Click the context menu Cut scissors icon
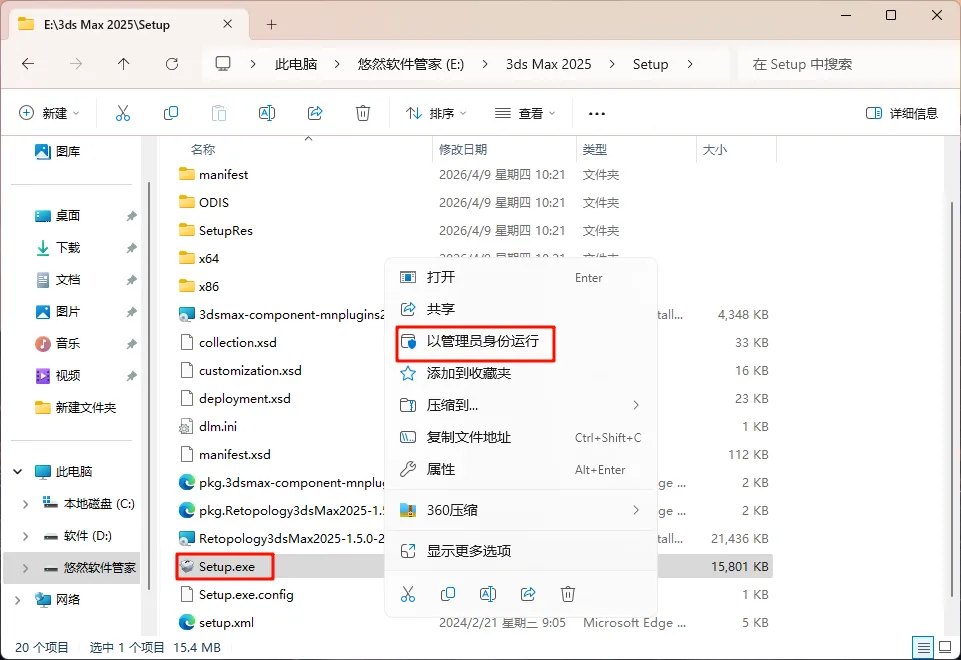This screenshot has width=961, height=660. pos(408,594)
